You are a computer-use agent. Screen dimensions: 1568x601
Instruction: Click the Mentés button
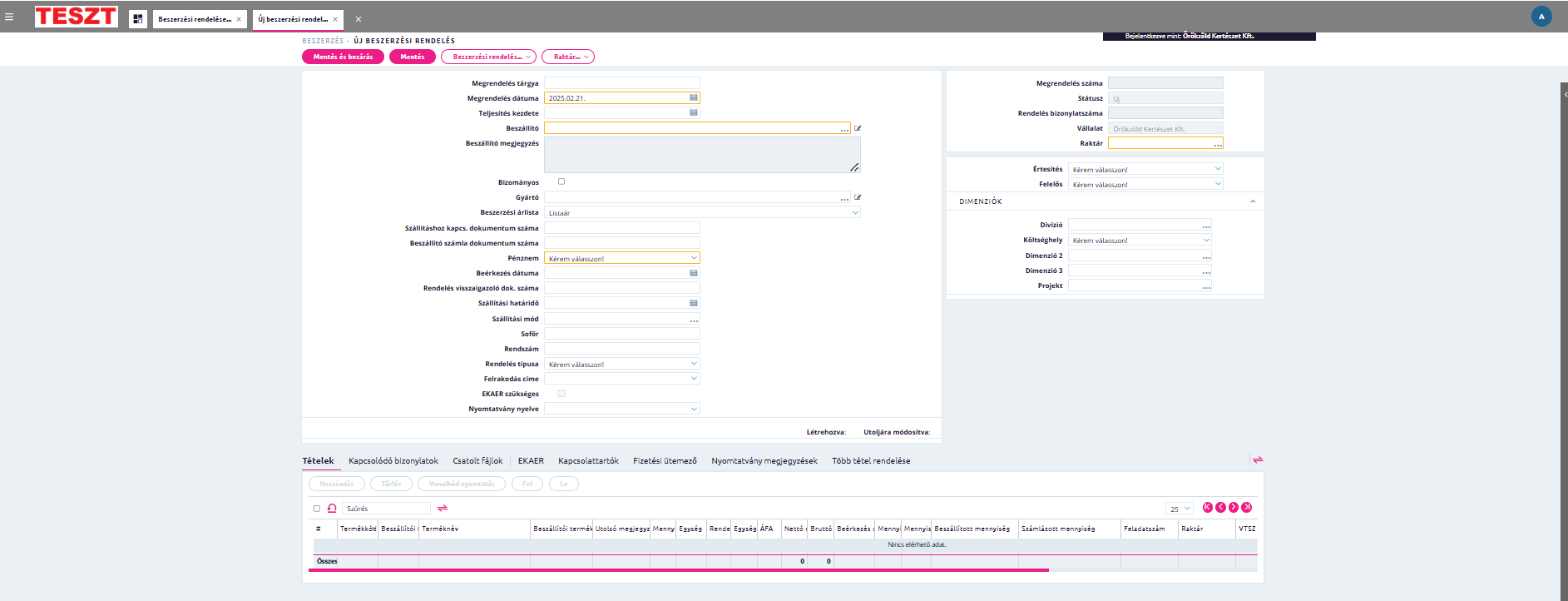(x=413, y=57)
